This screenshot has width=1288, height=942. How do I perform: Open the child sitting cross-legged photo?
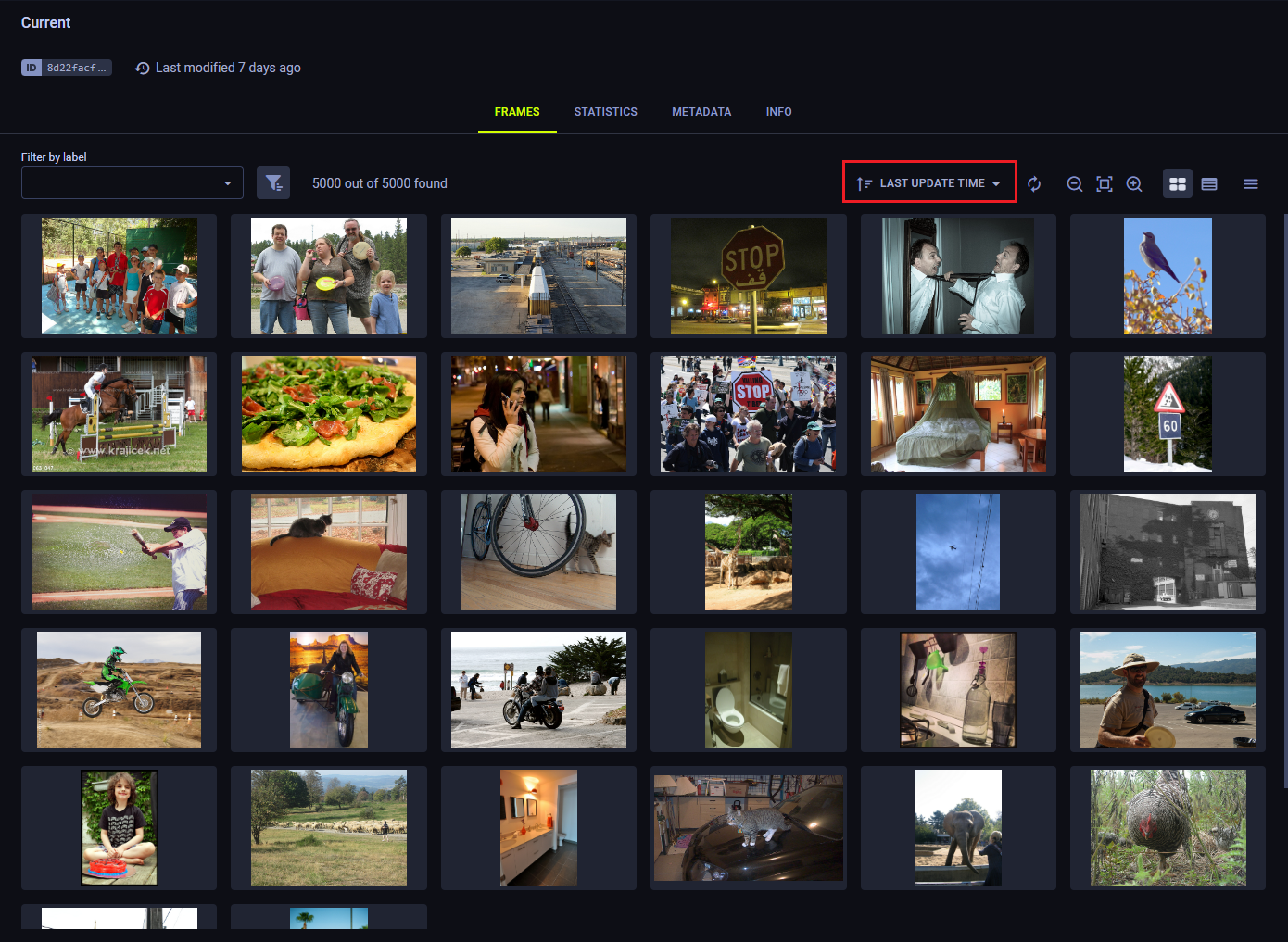[120, 828]
